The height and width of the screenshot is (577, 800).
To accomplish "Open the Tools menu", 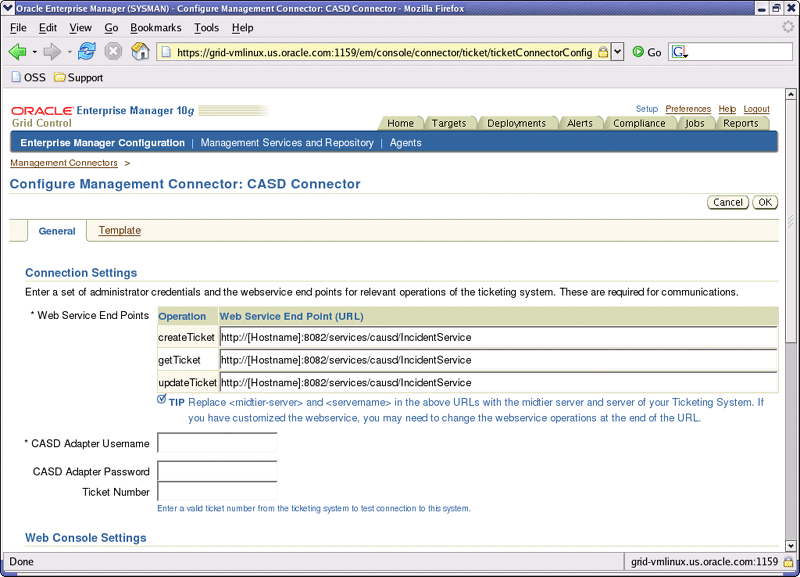I will click(x=206, y=28).
